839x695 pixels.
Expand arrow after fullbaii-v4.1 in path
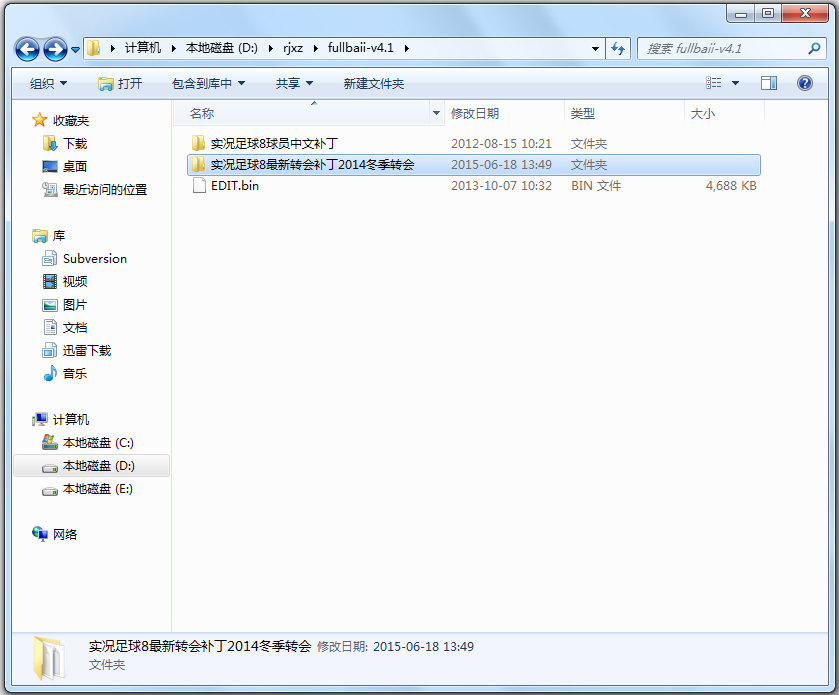point(407,48)
